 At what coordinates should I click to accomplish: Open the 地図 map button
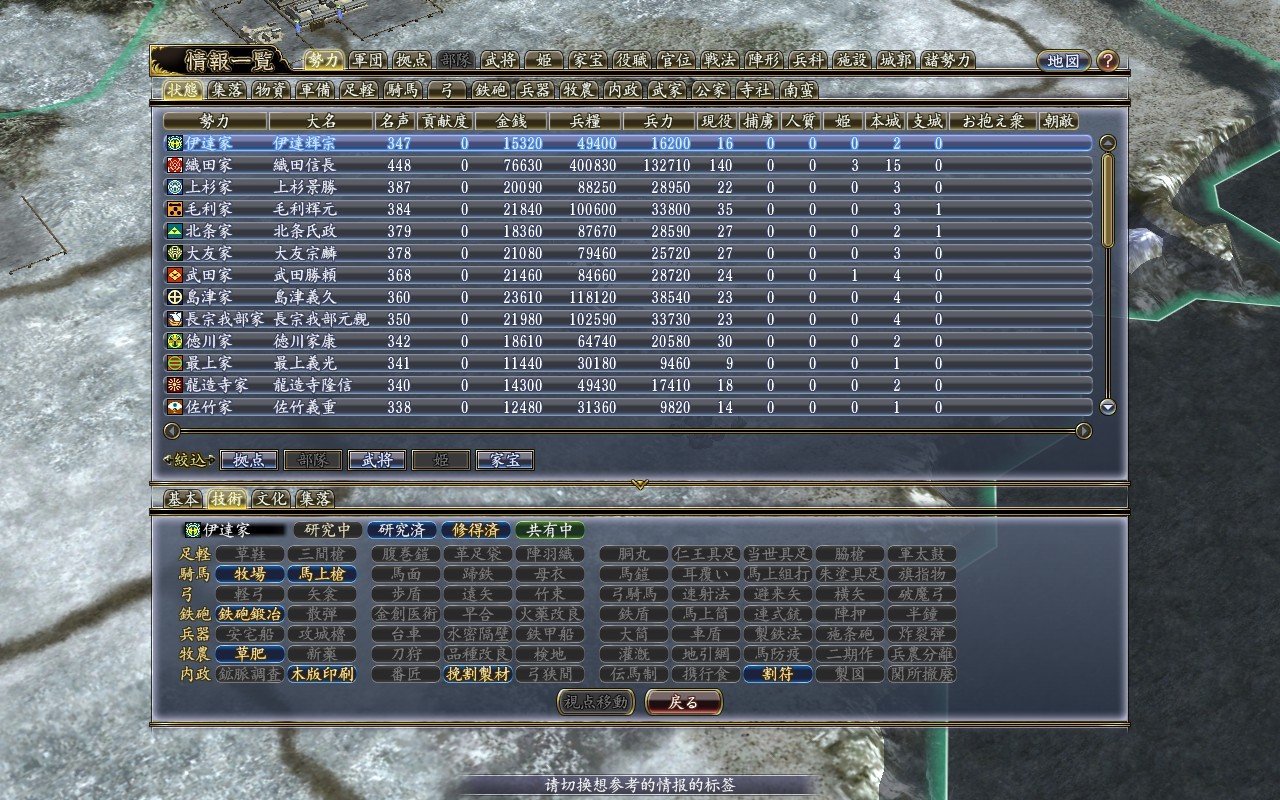pyautogui.click(x=1063, y=61)
